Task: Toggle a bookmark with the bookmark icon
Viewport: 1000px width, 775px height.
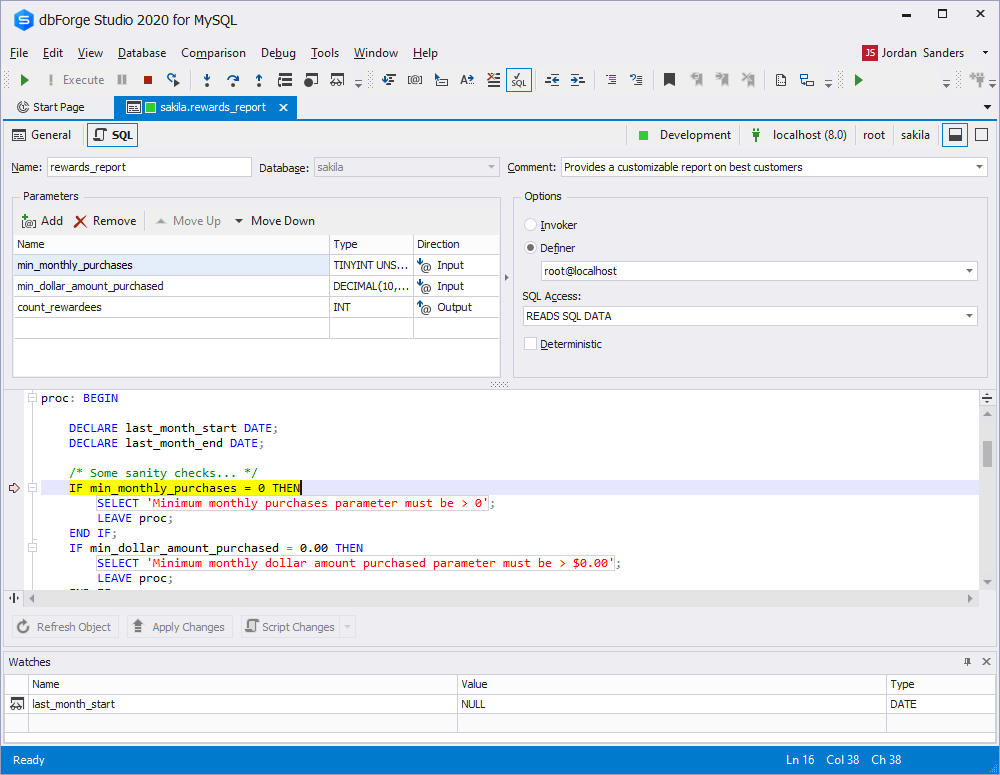Action: [x=669, y=80]
